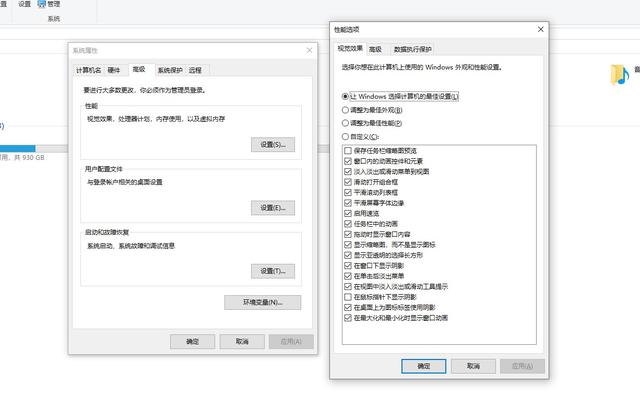Switch to 视觉效果 tab in 性能选项
This screenshot has height=407, width=640.
pos(350,49)
